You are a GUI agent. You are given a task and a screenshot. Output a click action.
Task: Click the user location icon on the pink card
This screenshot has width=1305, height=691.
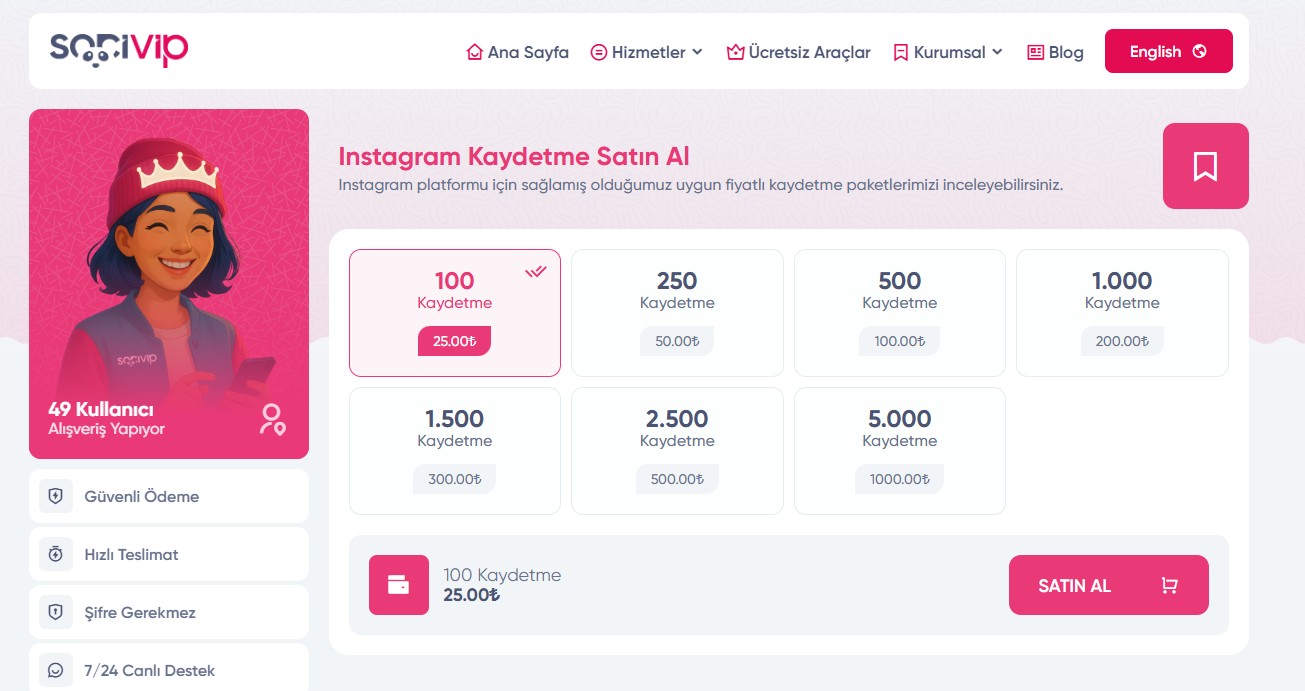[x=271, y=419]
